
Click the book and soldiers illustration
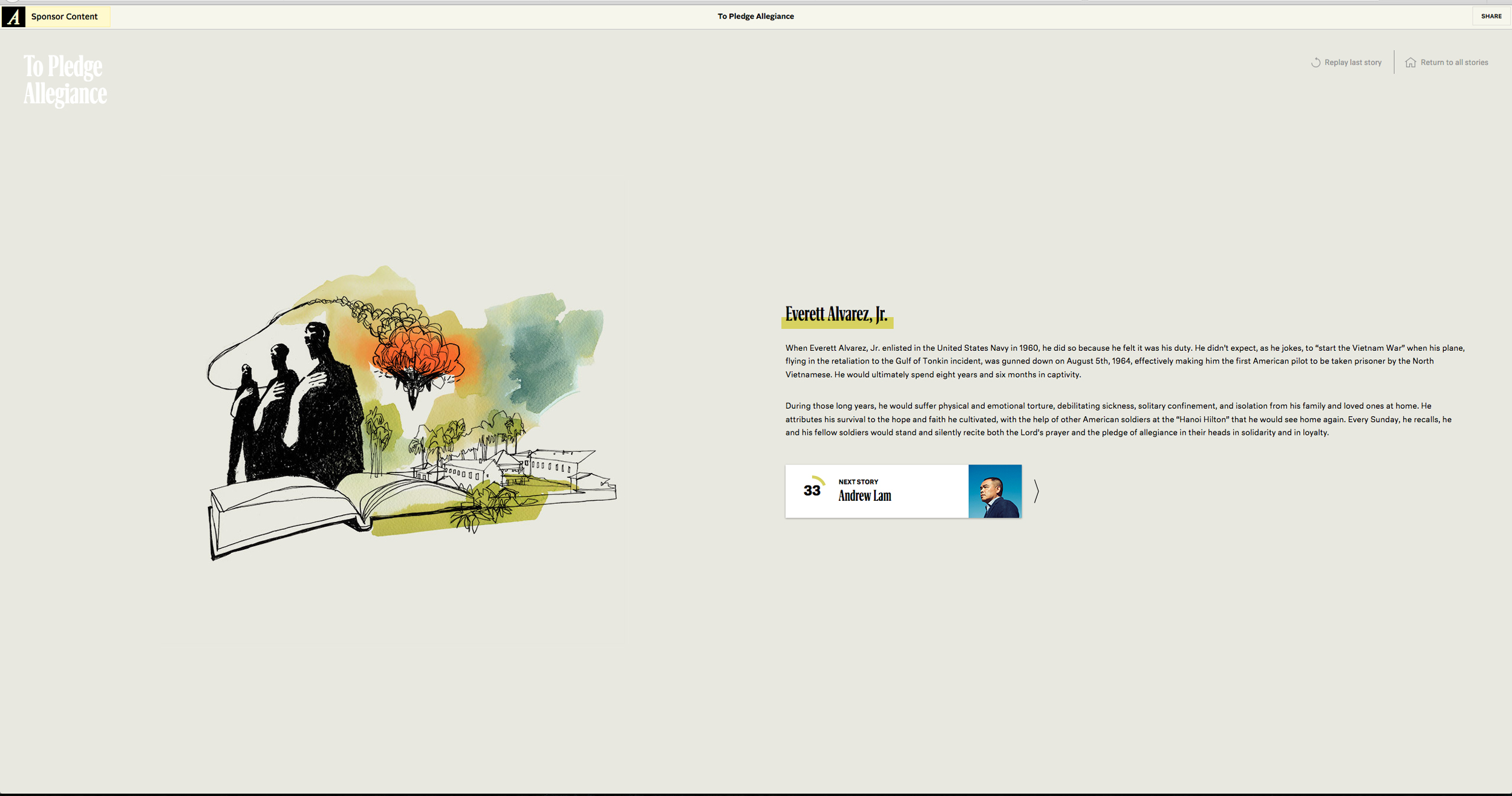click(412, 413)
